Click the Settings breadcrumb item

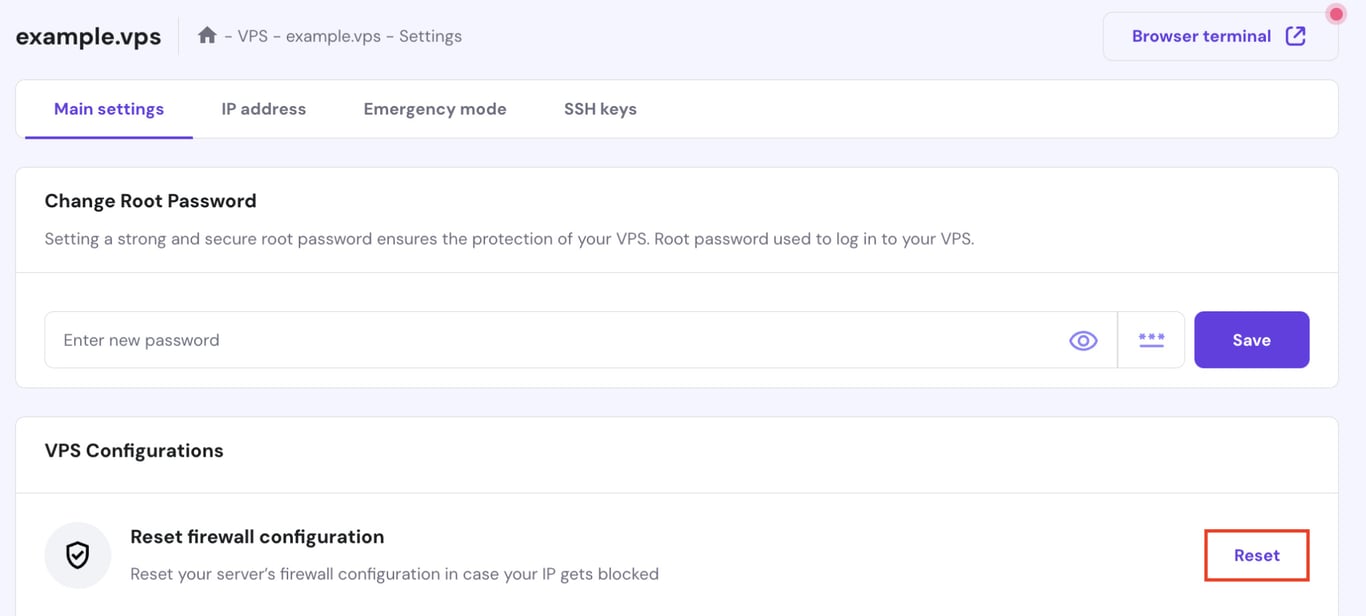[430, 36]
